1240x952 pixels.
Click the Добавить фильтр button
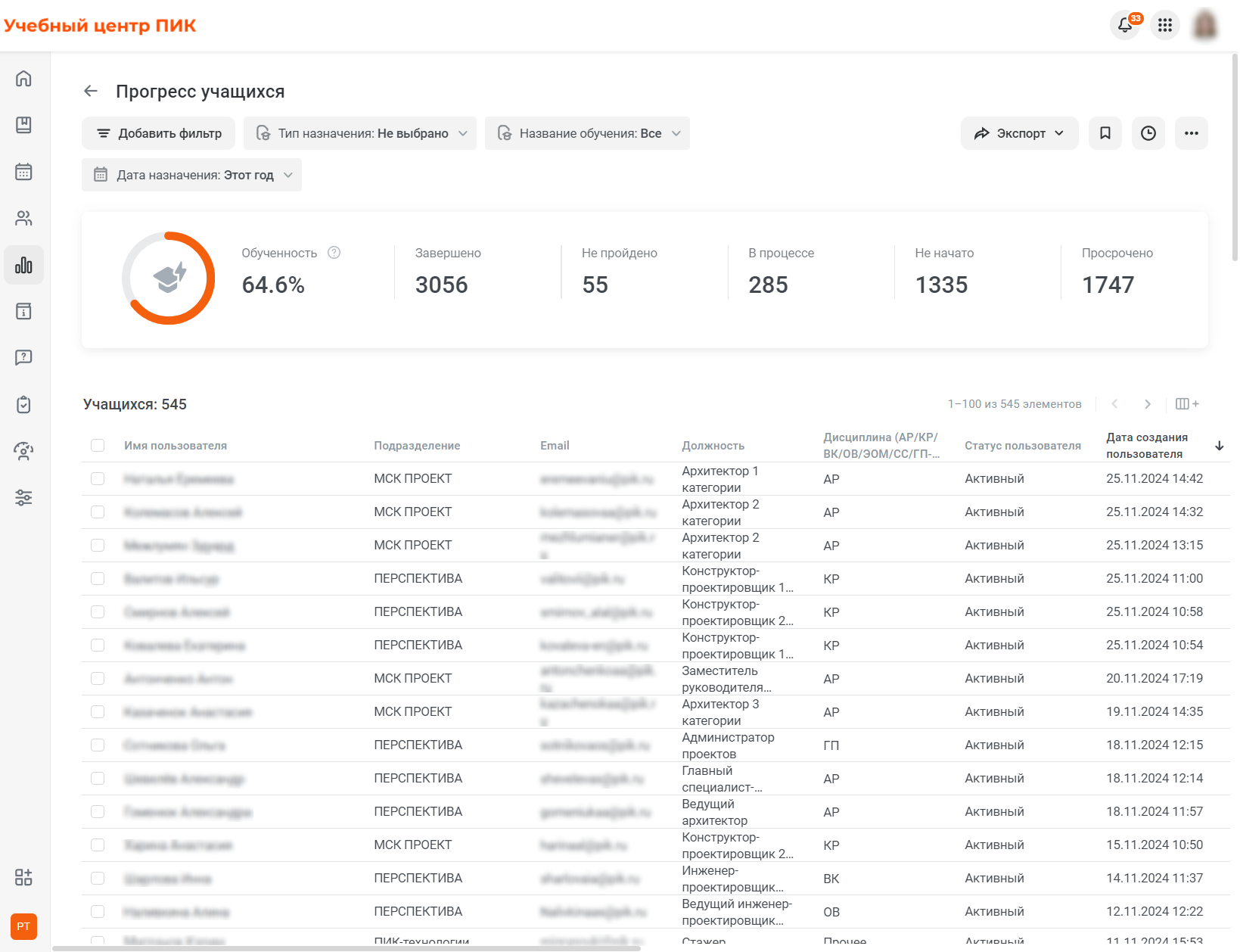pyautogui.click(x=158, y=133)
